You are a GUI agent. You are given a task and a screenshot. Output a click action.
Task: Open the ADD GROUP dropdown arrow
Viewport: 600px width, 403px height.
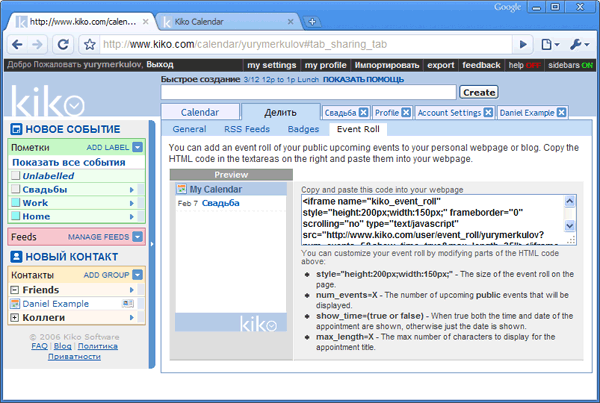[x=137, y=274]
